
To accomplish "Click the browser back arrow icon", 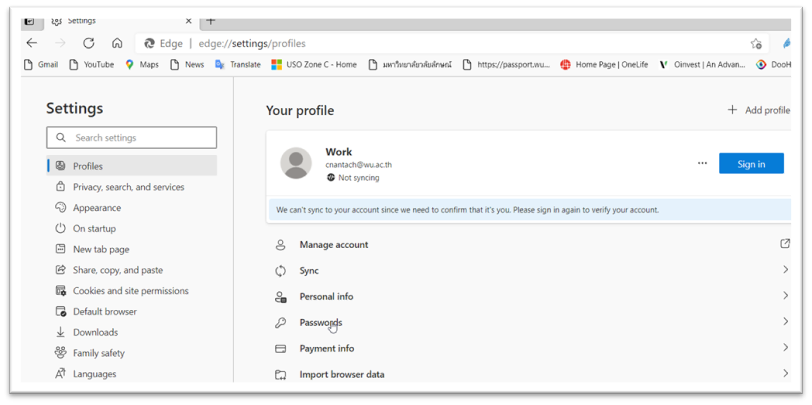I will click(x=32, y=43).
